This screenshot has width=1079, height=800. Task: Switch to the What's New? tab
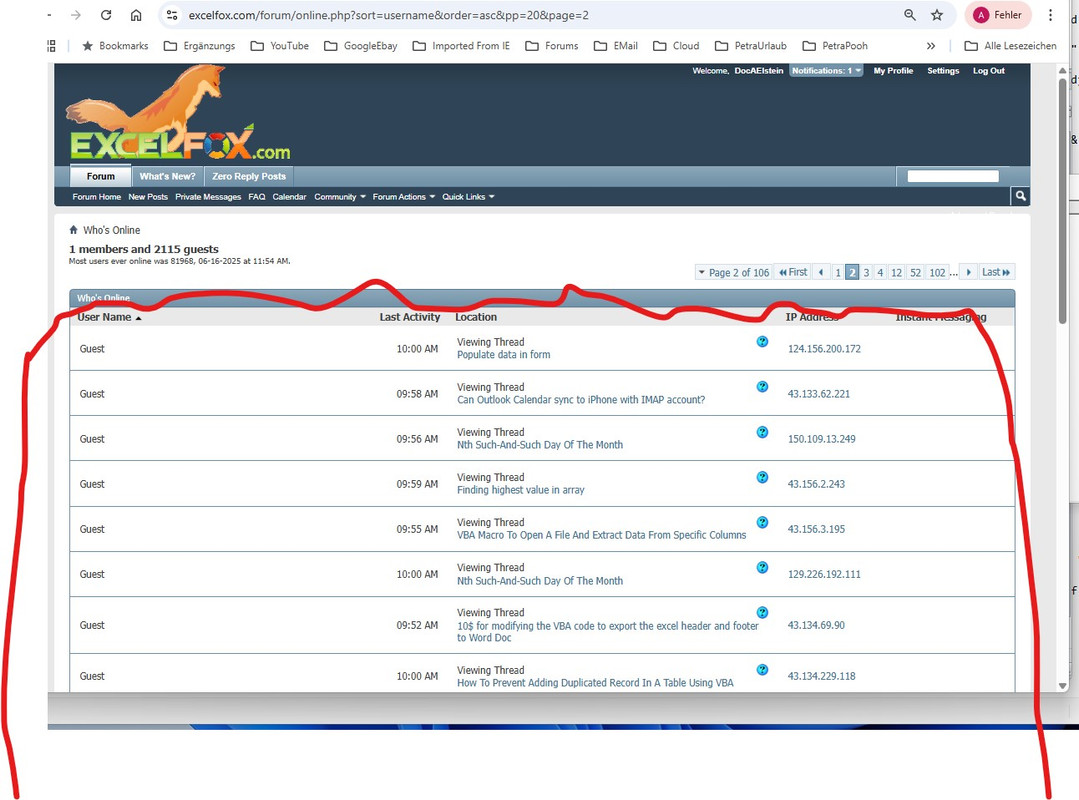[167, 176]
